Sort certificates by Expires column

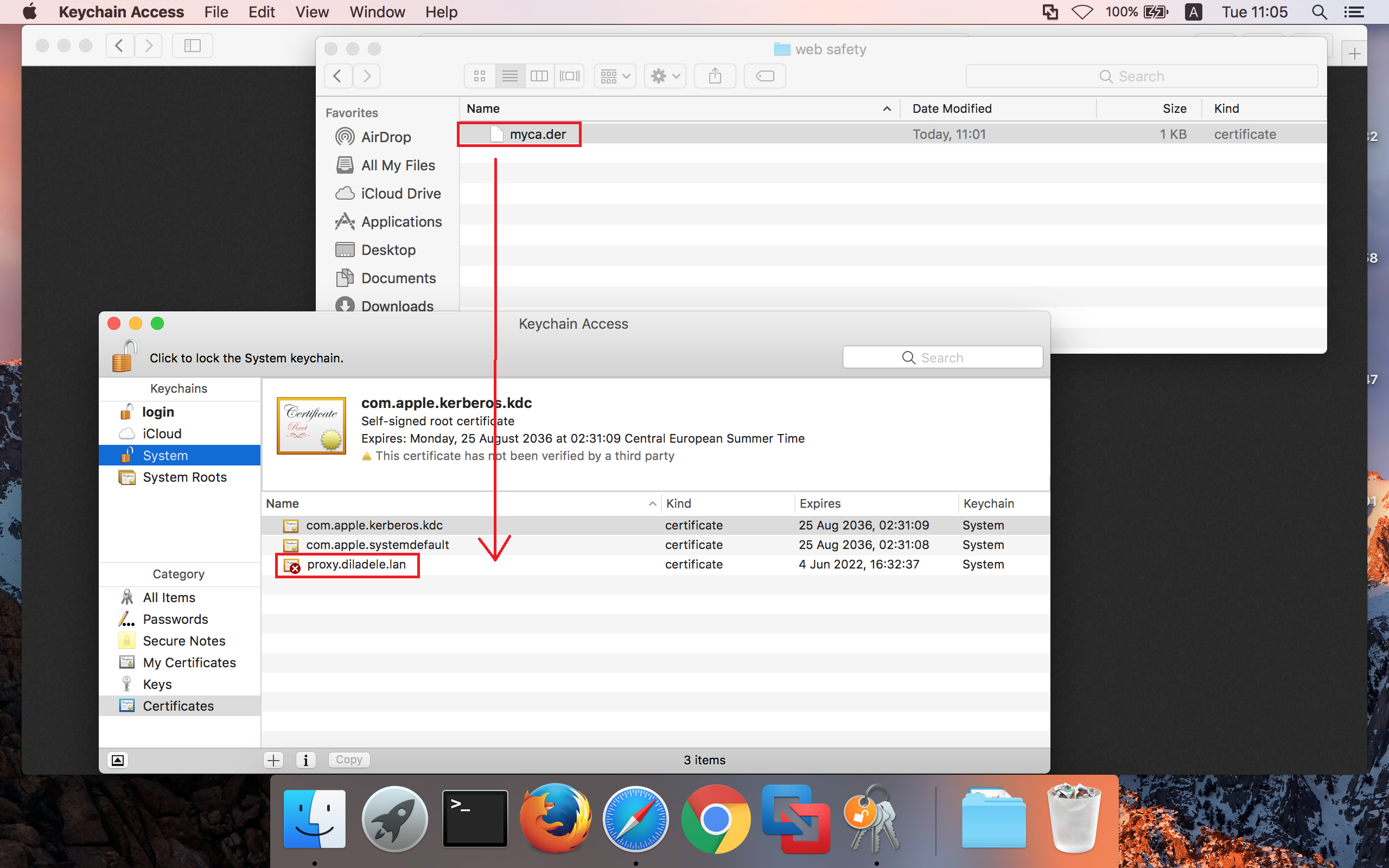tap(876, 503)
